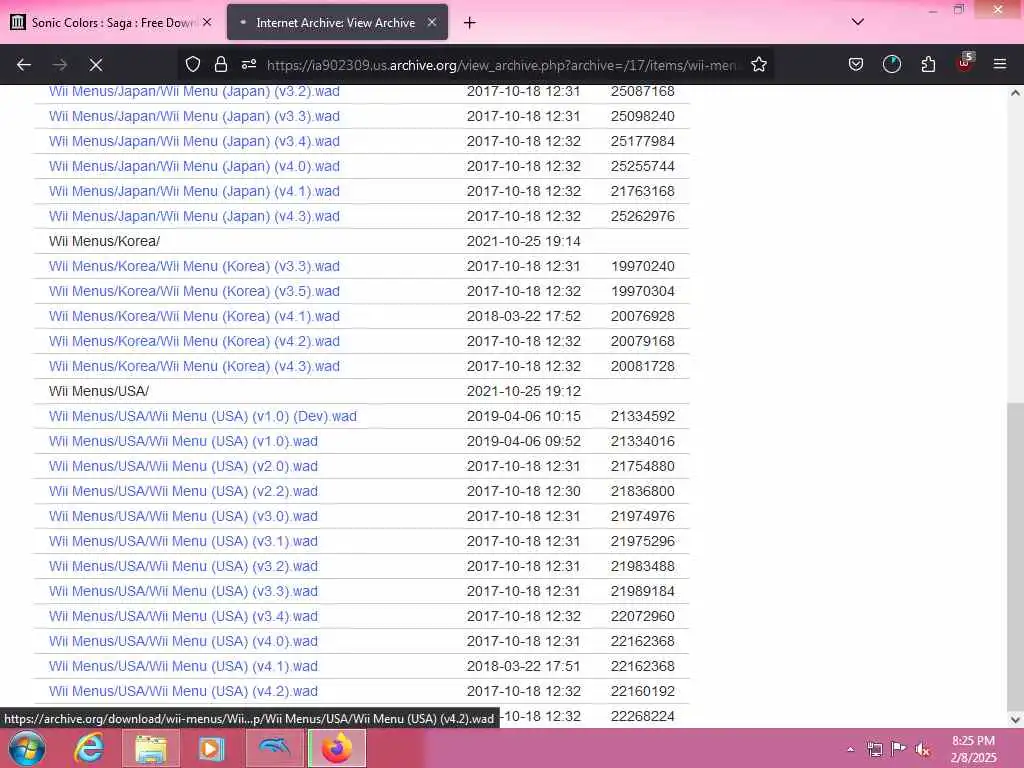Download Wii Menu (Japan) (v3.3).wad
This screenshot has width=1024, height=768.
(x=194, y=116)
